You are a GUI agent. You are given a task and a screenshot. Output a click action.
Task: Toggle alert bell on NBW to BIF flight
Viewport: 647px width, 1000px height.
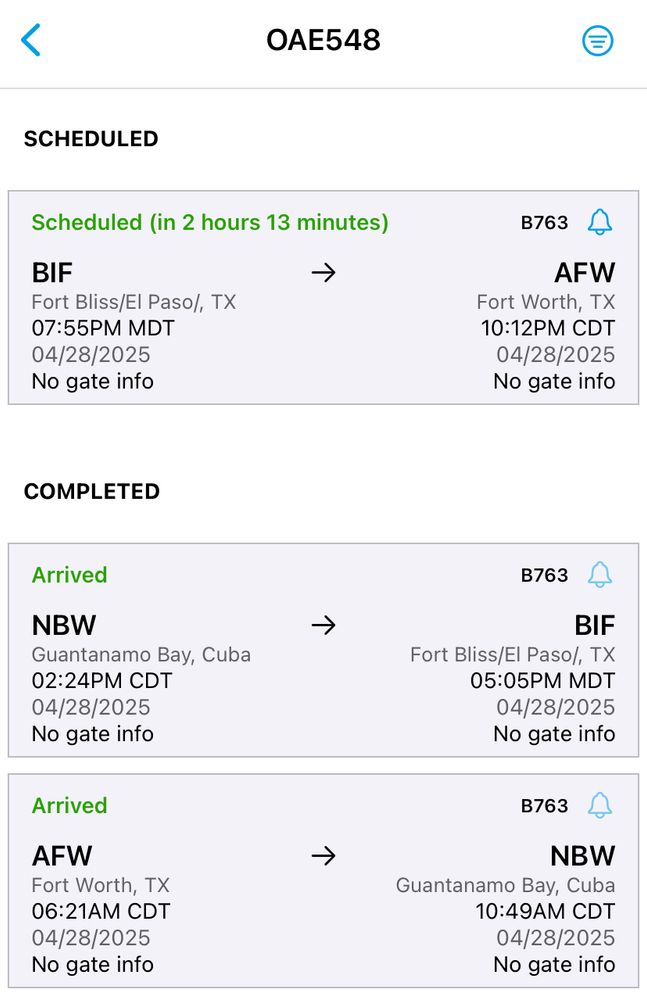(x=600, y=575)
